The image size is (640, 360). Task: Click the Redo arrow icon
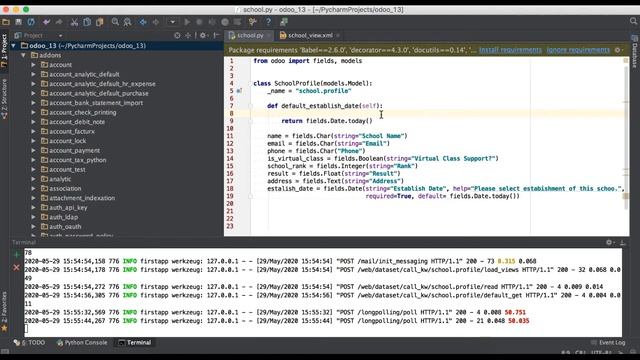[59, 22]
